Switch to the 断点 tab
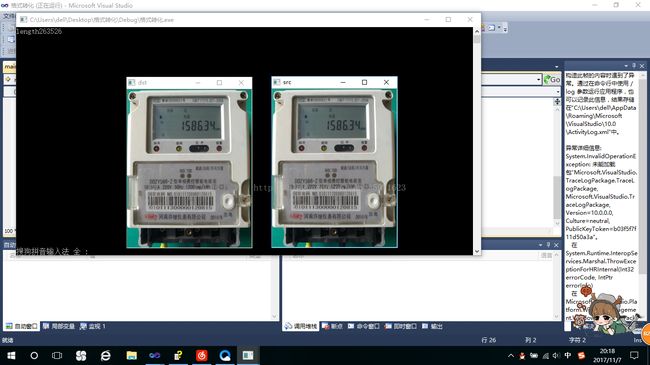 (x=332, y=326)
